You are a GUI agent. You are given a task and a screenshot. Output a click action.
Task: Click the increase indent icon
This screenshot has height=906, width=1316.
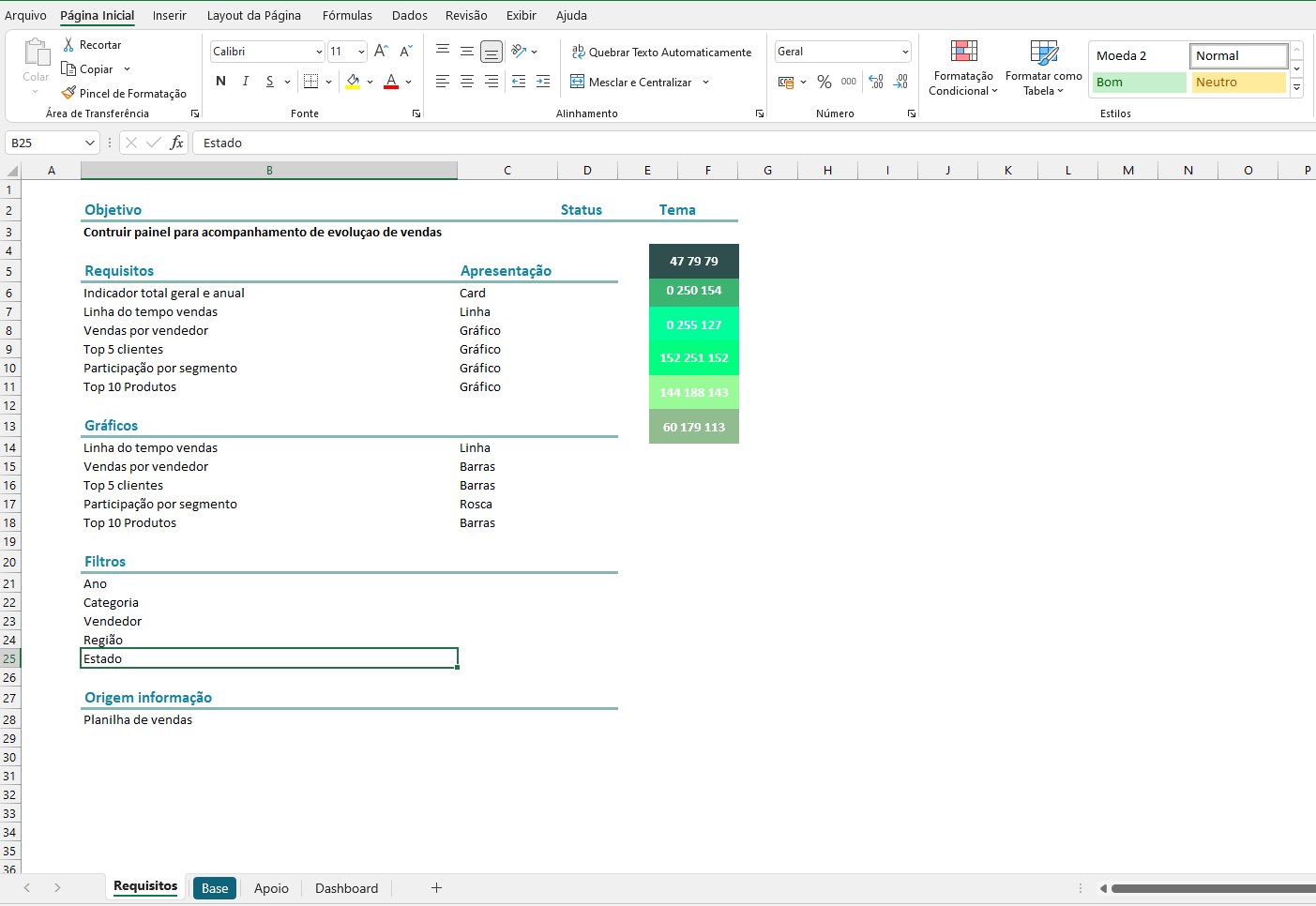pyautogui.click(x=543, y=83)
